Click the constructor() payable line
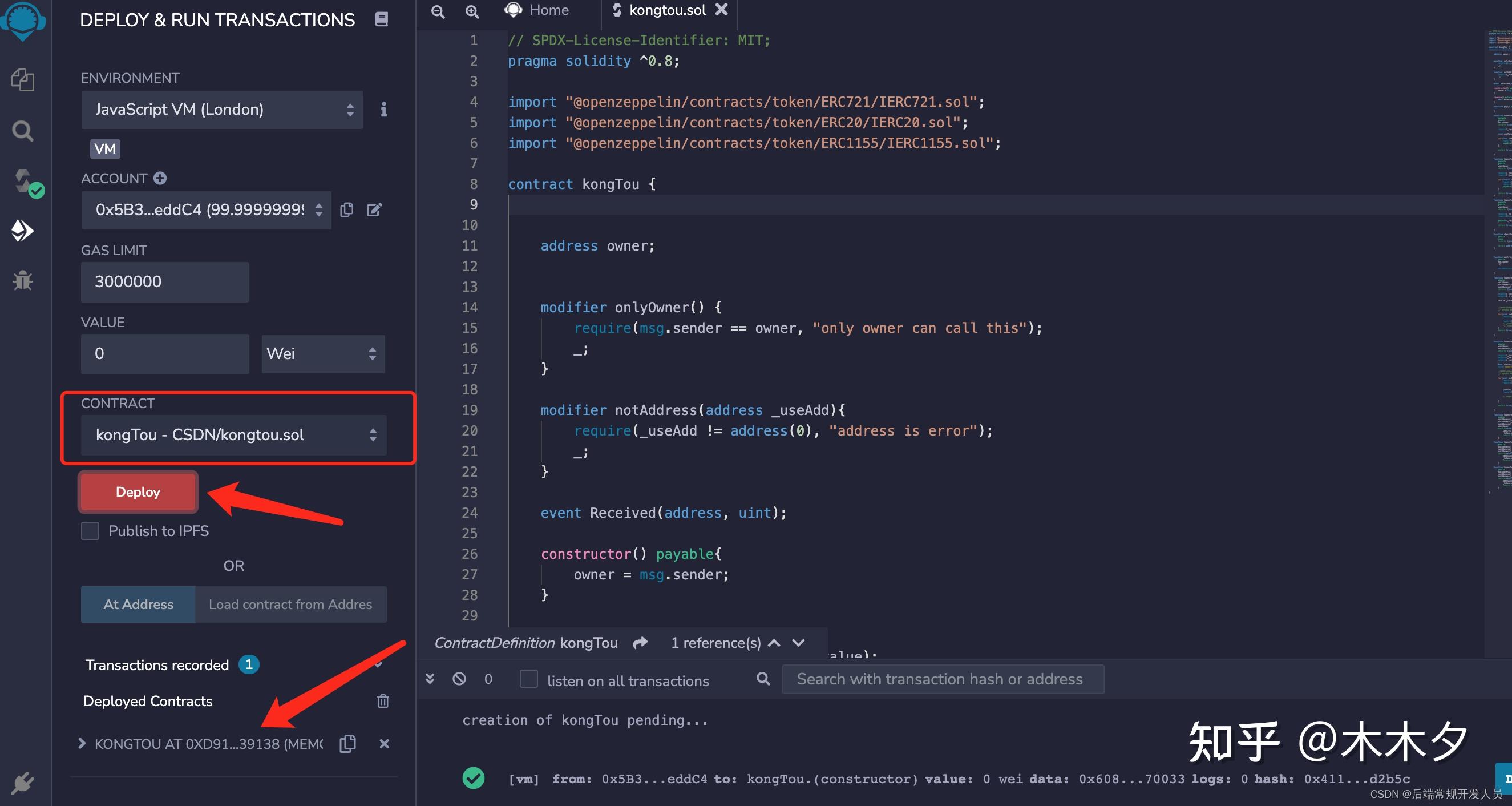The width and height of the screenshot is (1512, 806). click(x=631, y=554)
